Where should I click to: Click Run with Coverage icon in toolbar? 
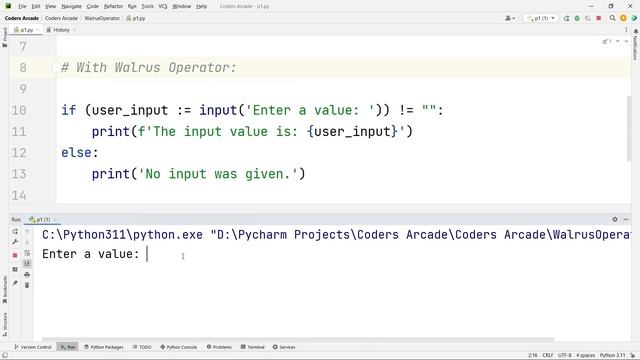588,18
